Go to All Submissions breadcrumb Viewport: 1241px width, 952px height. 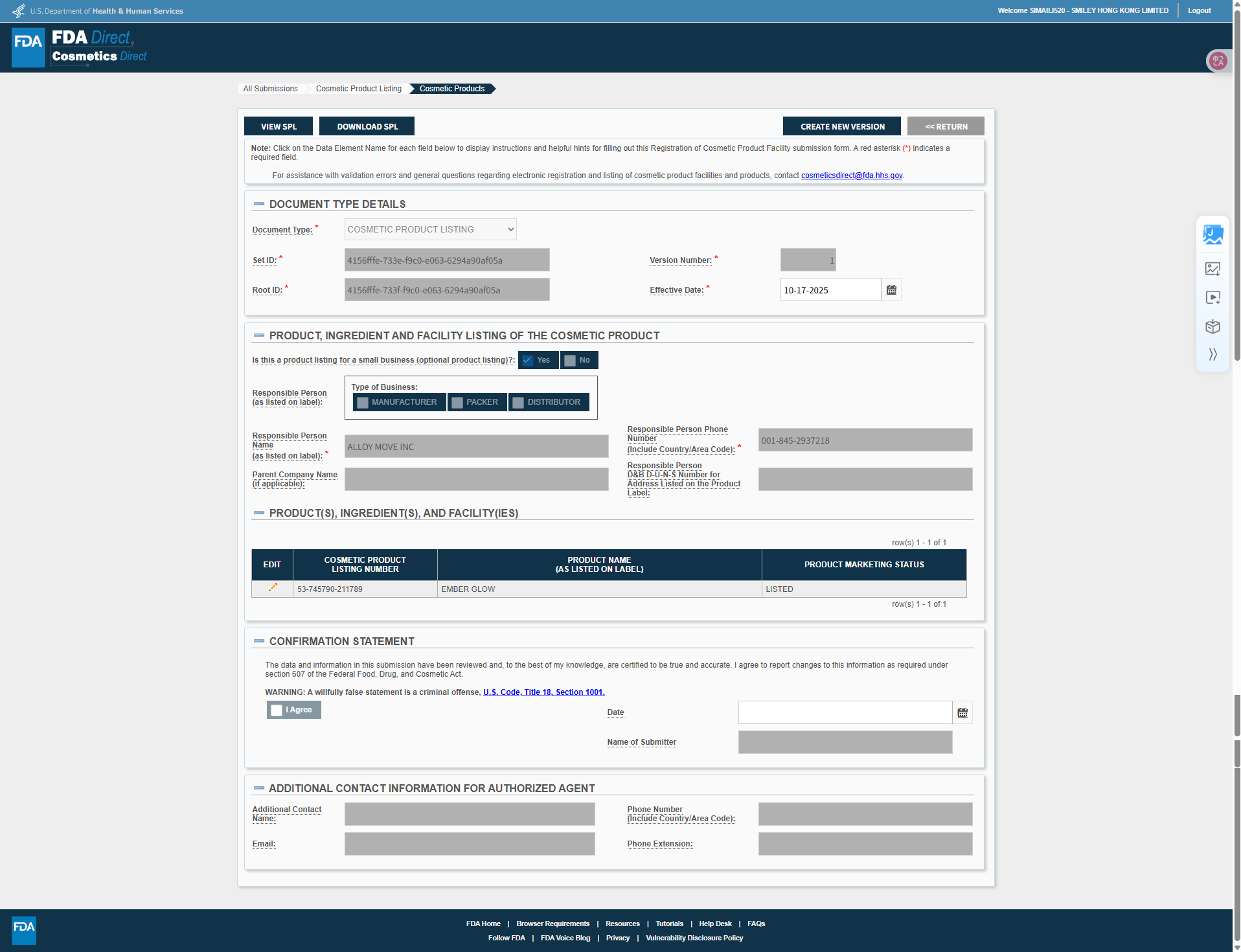coord(270,89)
